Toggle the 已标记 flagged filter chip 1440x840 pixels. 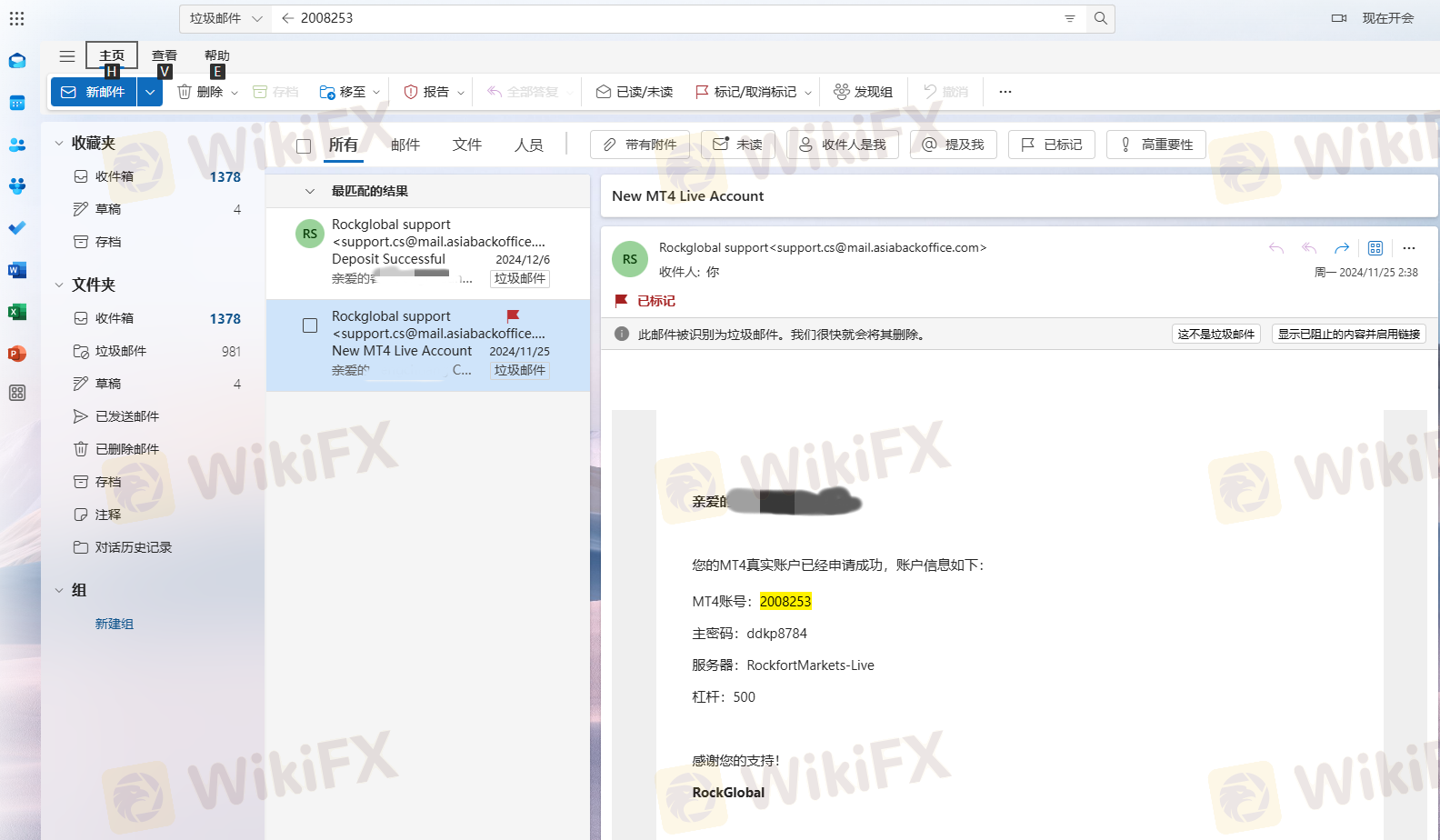[1052, 145]
